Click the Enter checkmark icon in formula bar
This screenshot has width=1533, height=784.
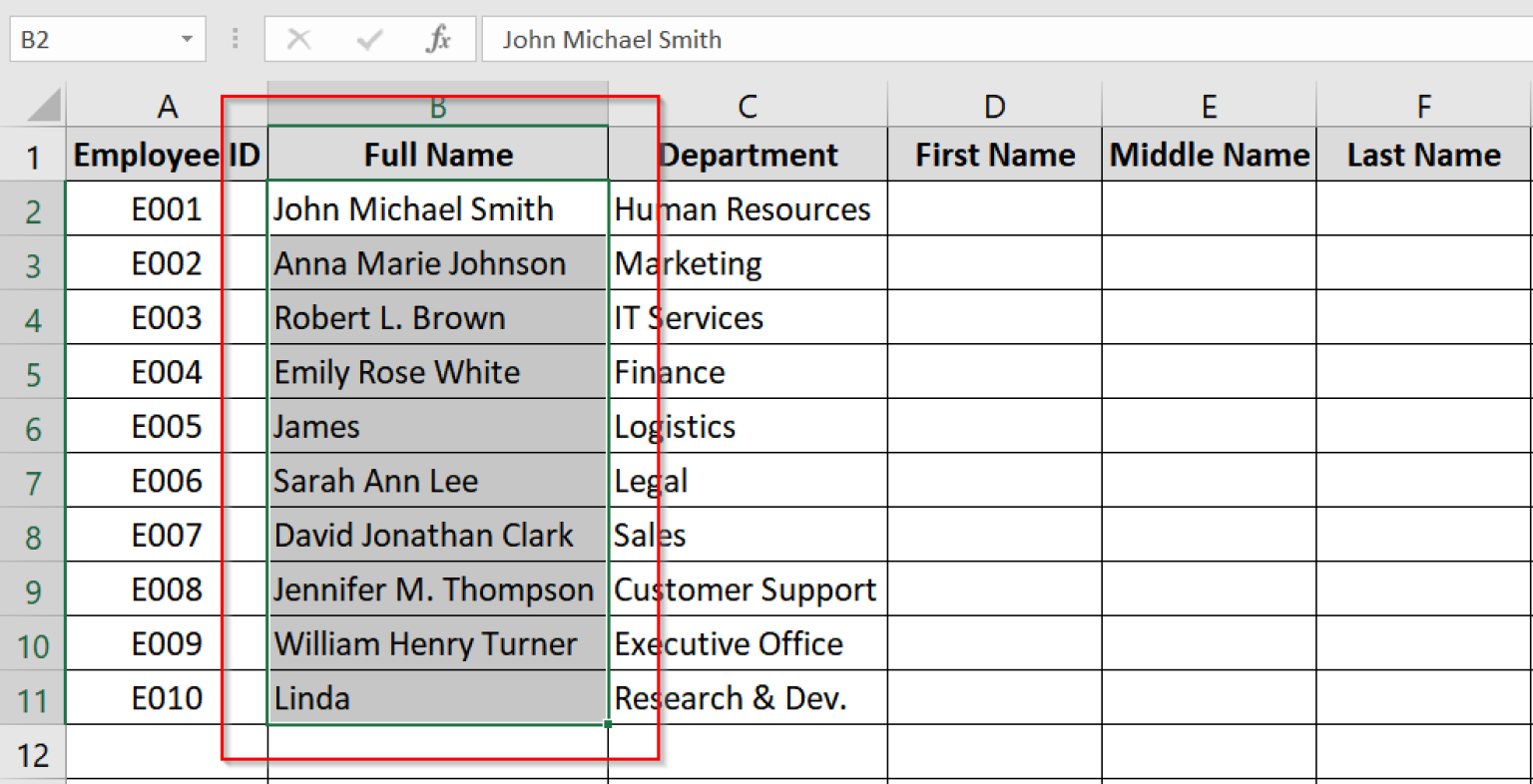[368, 39]
